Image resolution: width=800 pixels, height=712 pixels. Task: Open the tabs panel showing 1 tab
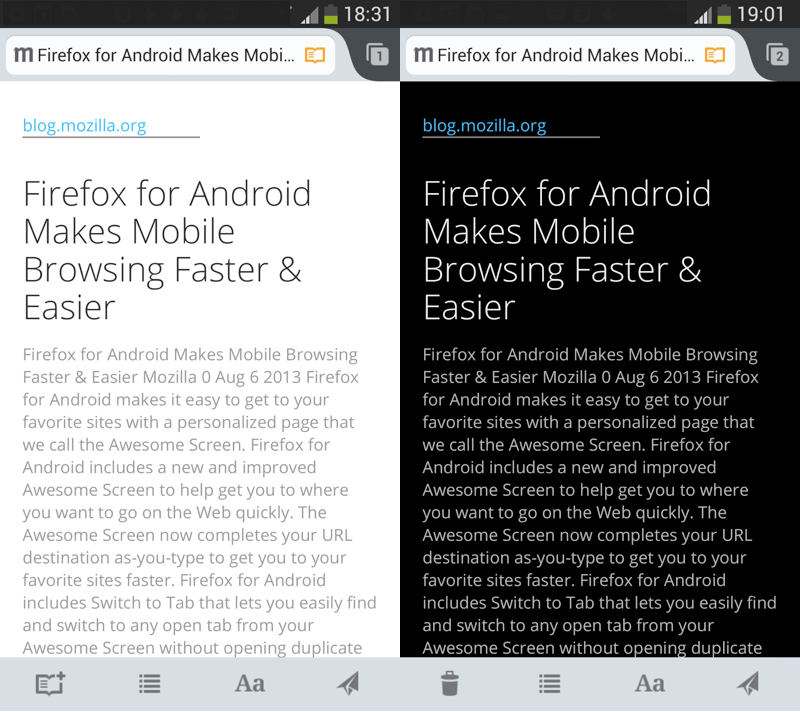point(378,55)
